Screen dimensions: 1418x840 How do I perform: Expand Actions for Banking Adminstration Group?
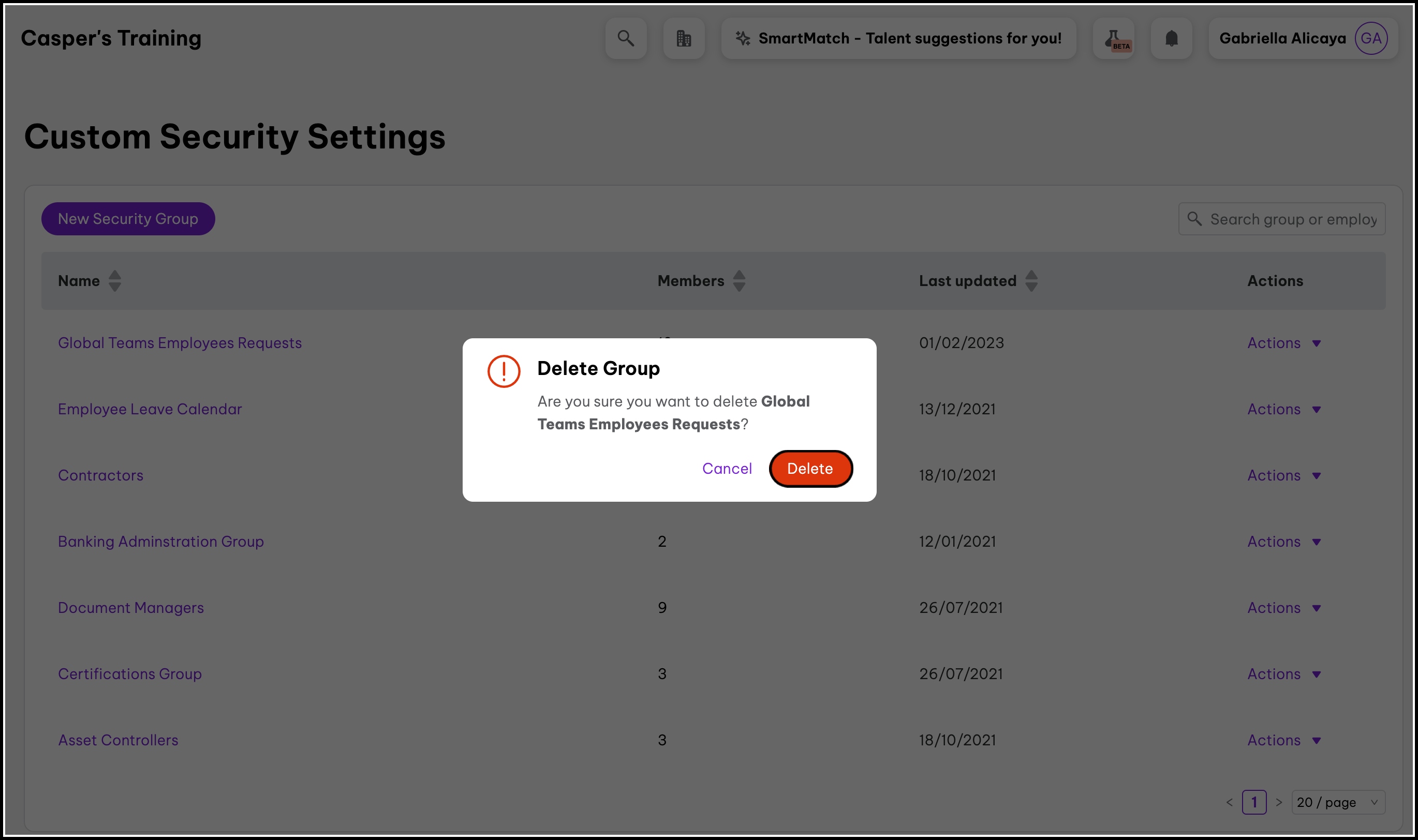click(x=1284, y=542)
